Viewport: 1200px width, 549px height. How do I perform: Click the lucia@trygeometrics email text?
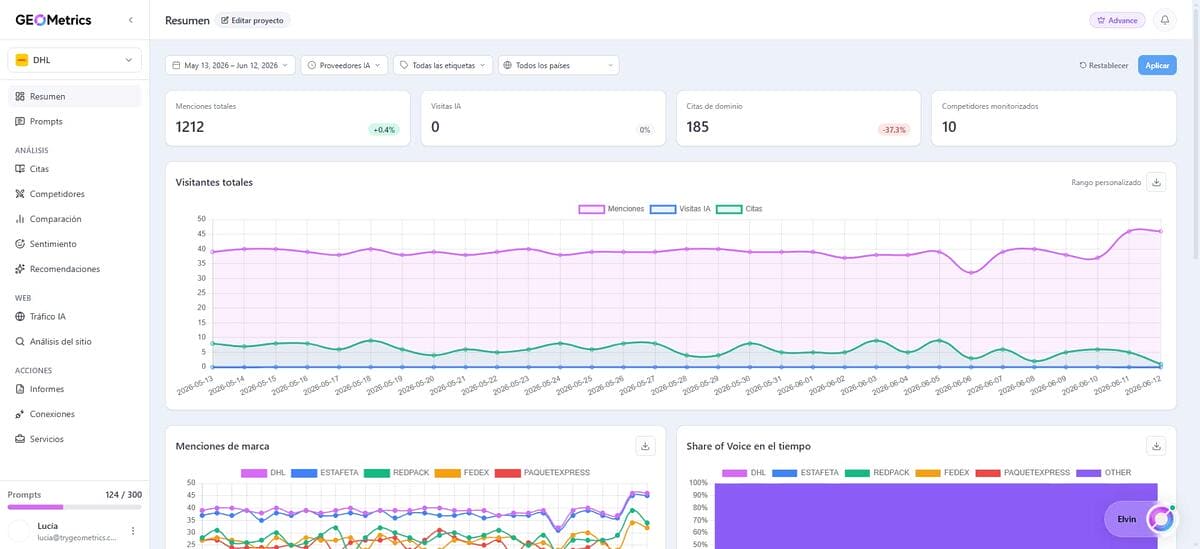click(x=77, y=537)
